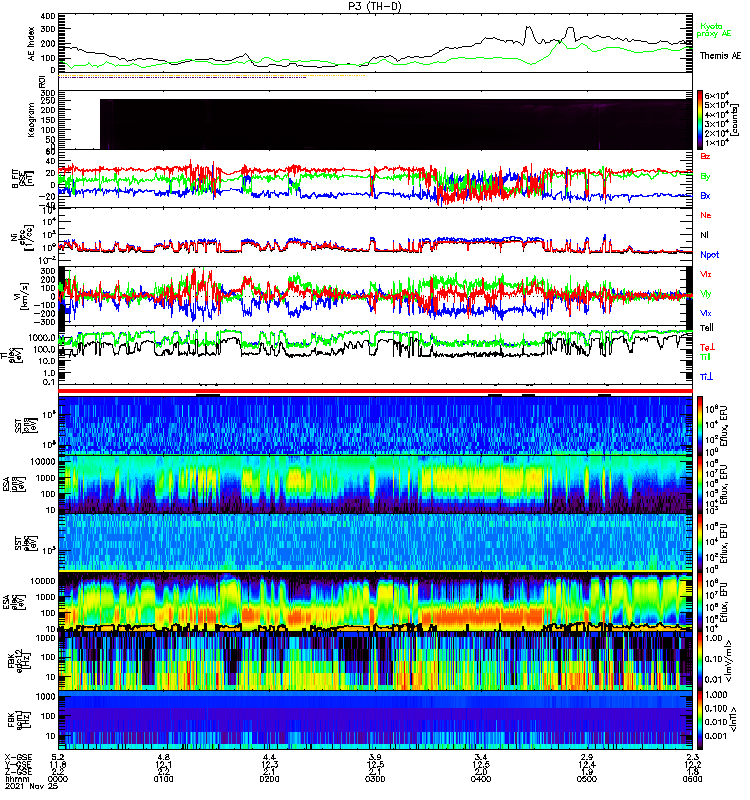Click the red bar above the SST ions panel
Image resolution: width=750 pixels, height=800 pixels.
(x=375, y=391)
